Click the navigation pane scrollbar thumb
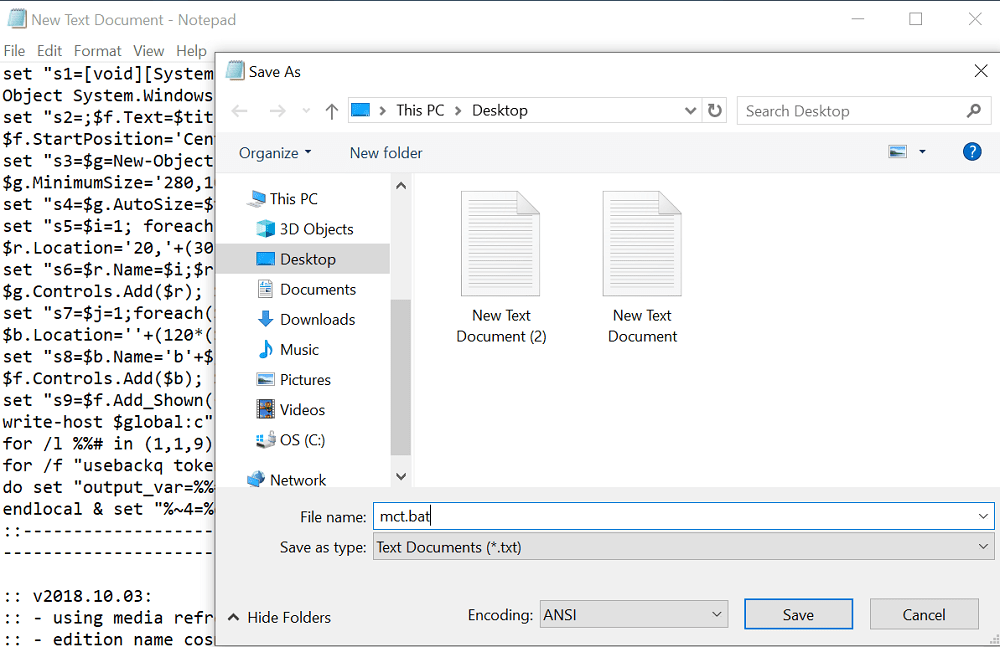The height and width of the screenshot is (647, 1000). 401,376
